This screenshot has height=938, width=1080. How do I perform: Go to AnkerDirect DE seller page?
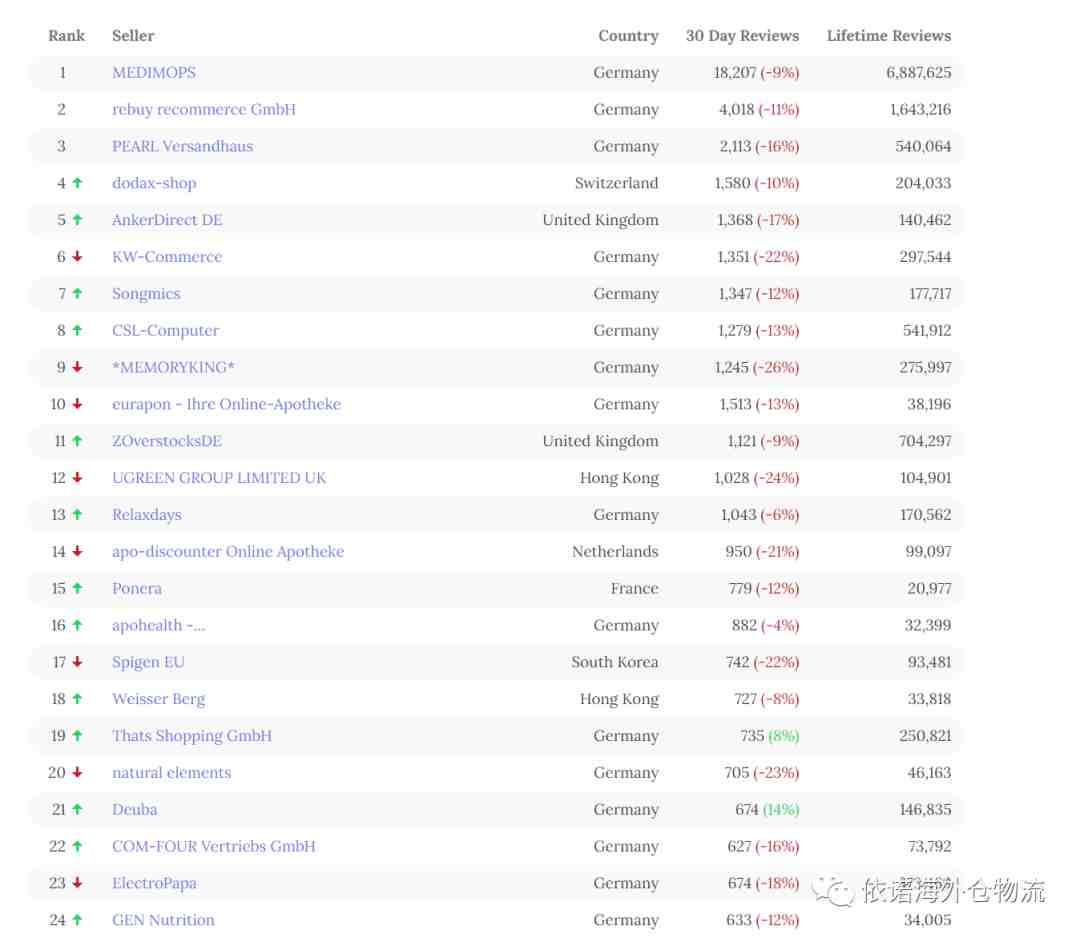pos(167,220)
